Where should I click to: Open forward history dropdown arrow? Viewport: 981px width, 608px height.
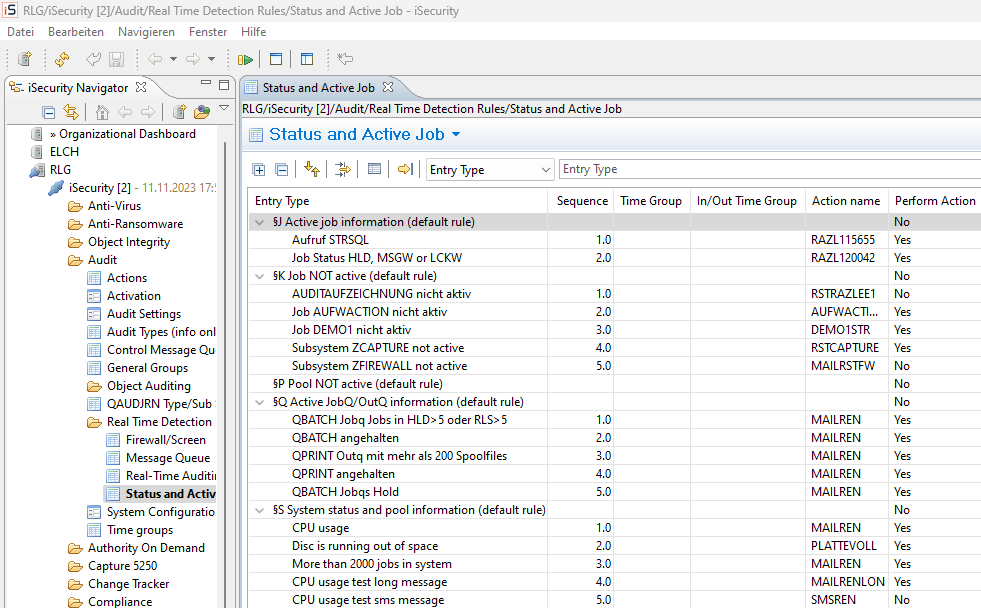tap(211, 59)
